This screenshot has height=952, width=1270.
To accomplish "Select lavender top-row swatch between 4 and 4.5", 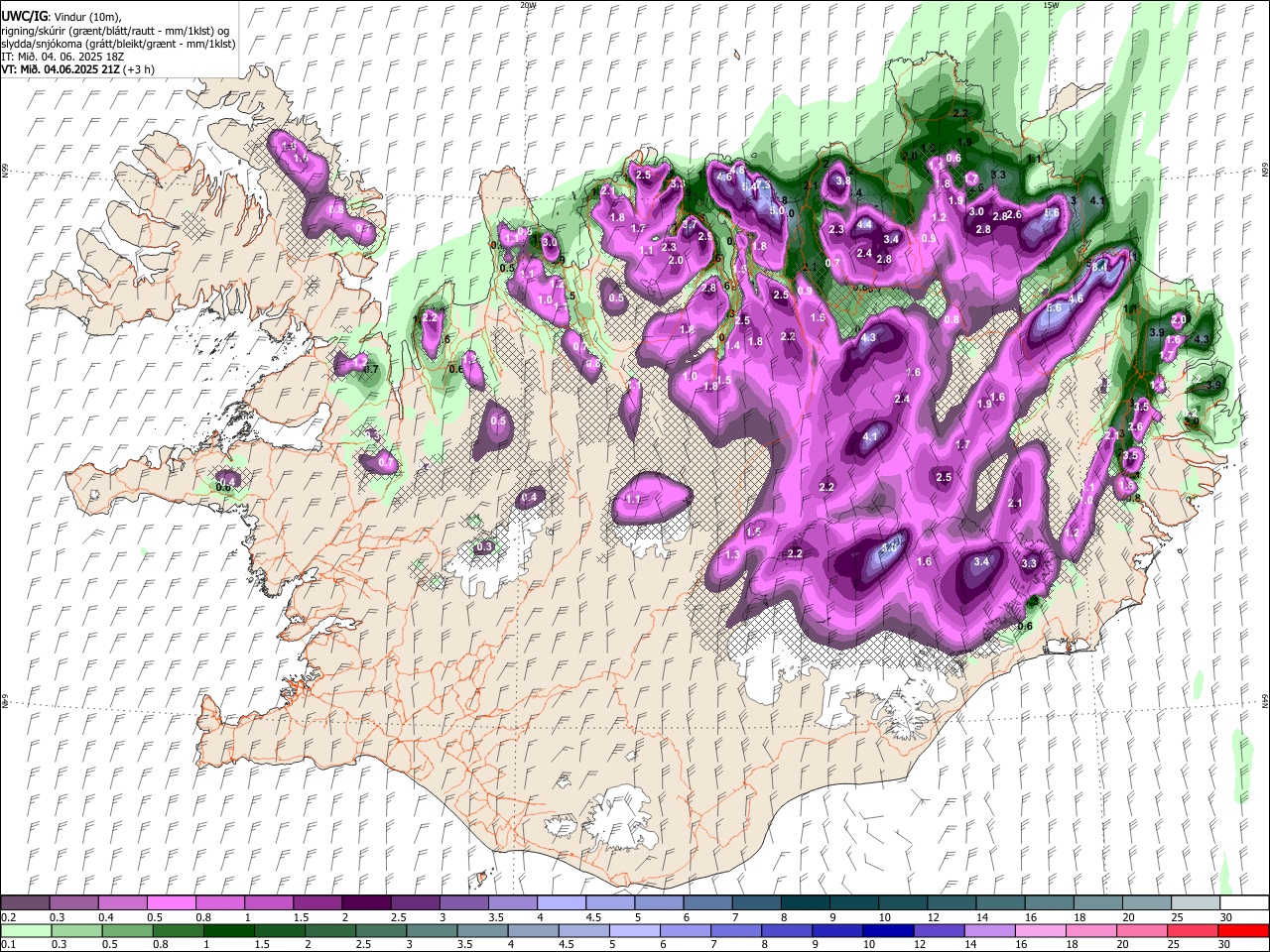I will click(561, 903).
